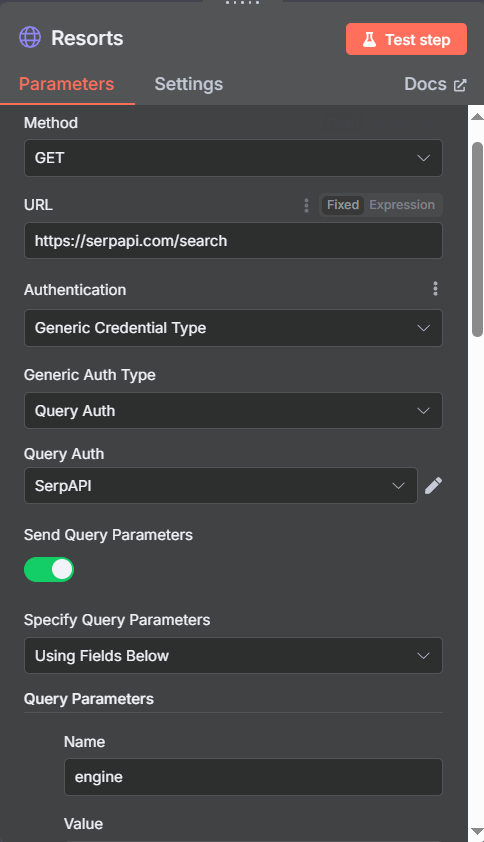Click the flask icon in Test step
Screen dimensions: 484x842
click(x=369, y=39)
